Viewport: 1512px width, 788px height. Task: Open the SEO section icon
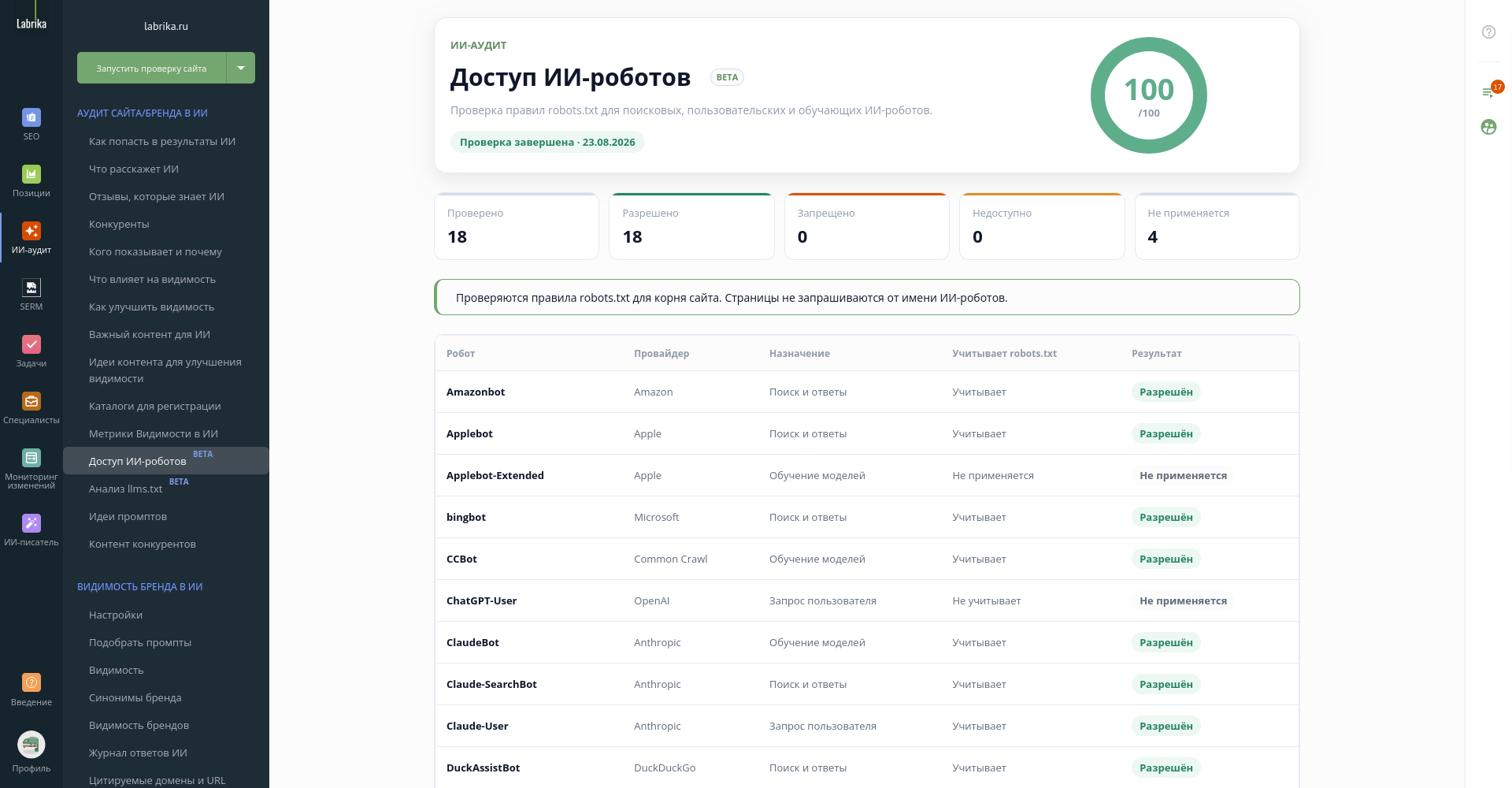pos(31,117)
